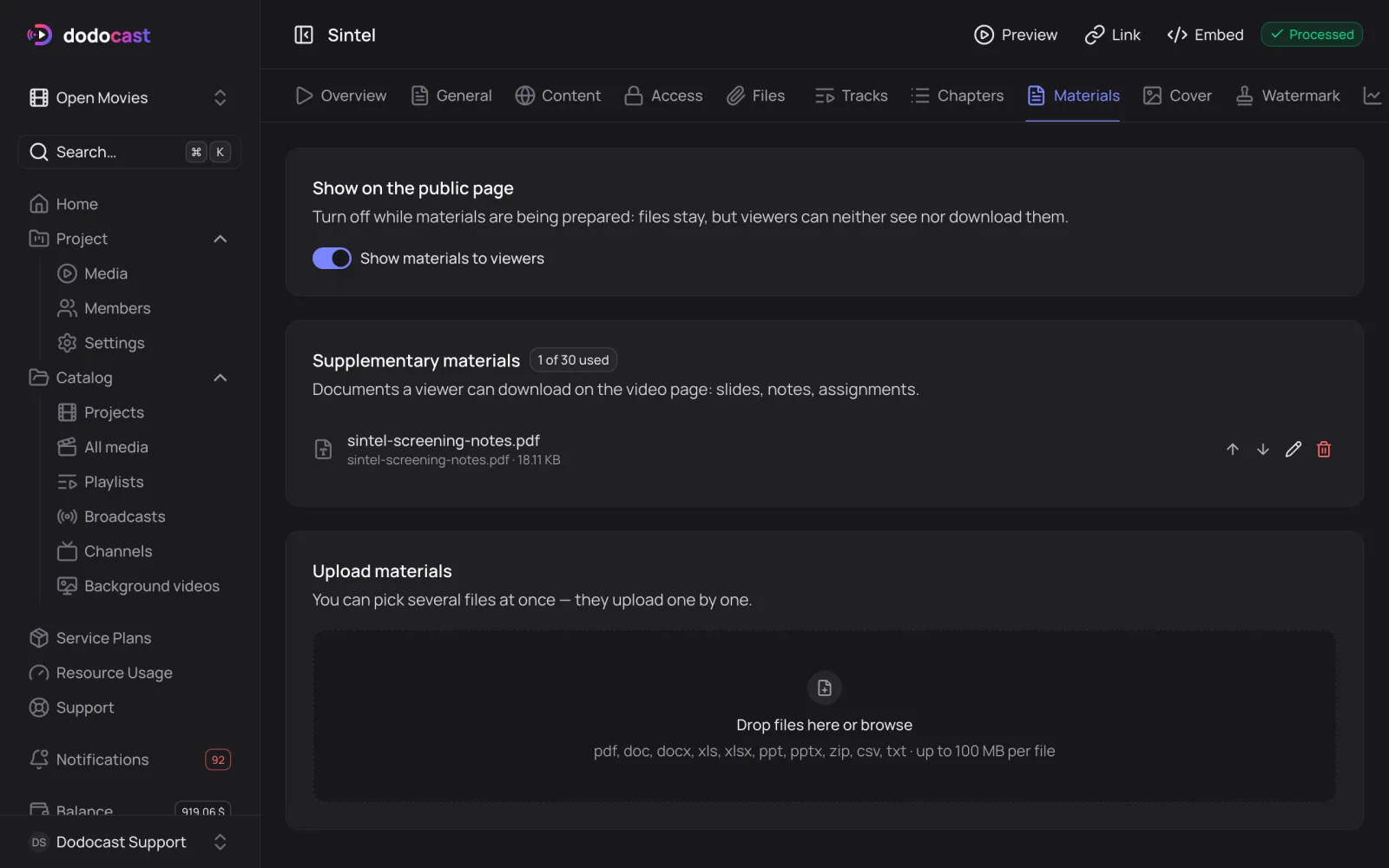Move sintel-screening-notes.pdf down

1263,449
